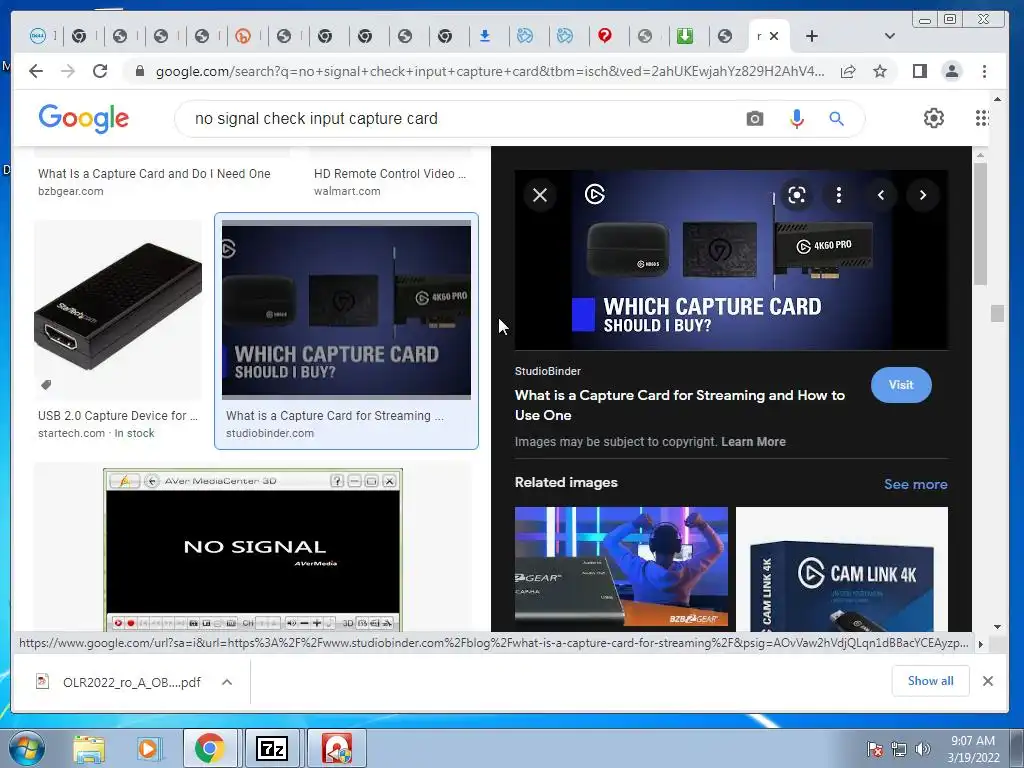This screenshot has width=1024, height=768.
Task: Open a new browser tab
Action: tap(812, 36)
